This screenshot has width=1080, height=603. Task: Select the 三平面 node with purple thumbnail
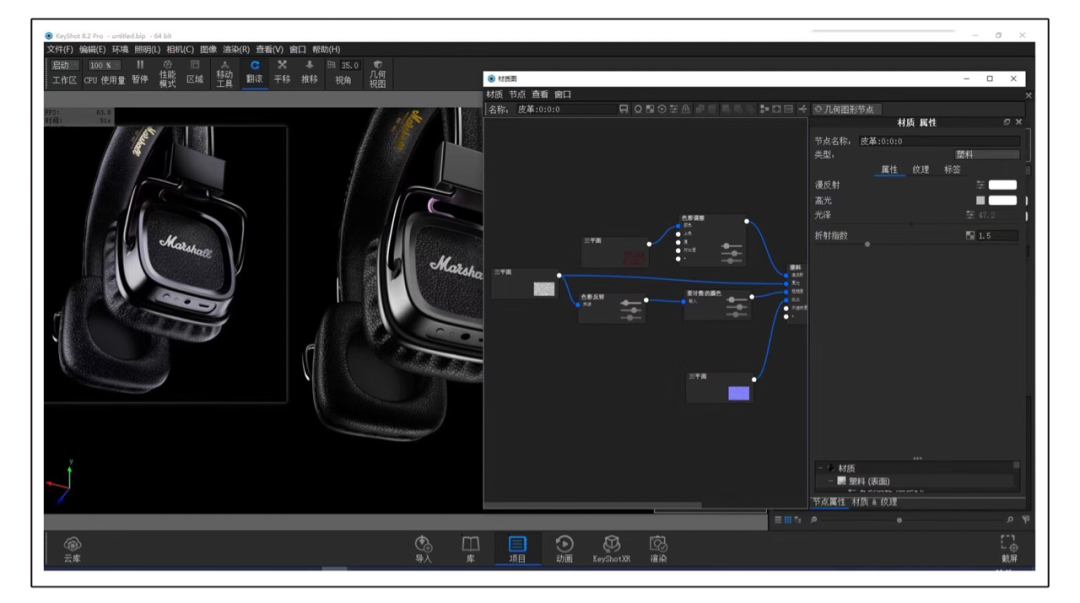[720, 387]
